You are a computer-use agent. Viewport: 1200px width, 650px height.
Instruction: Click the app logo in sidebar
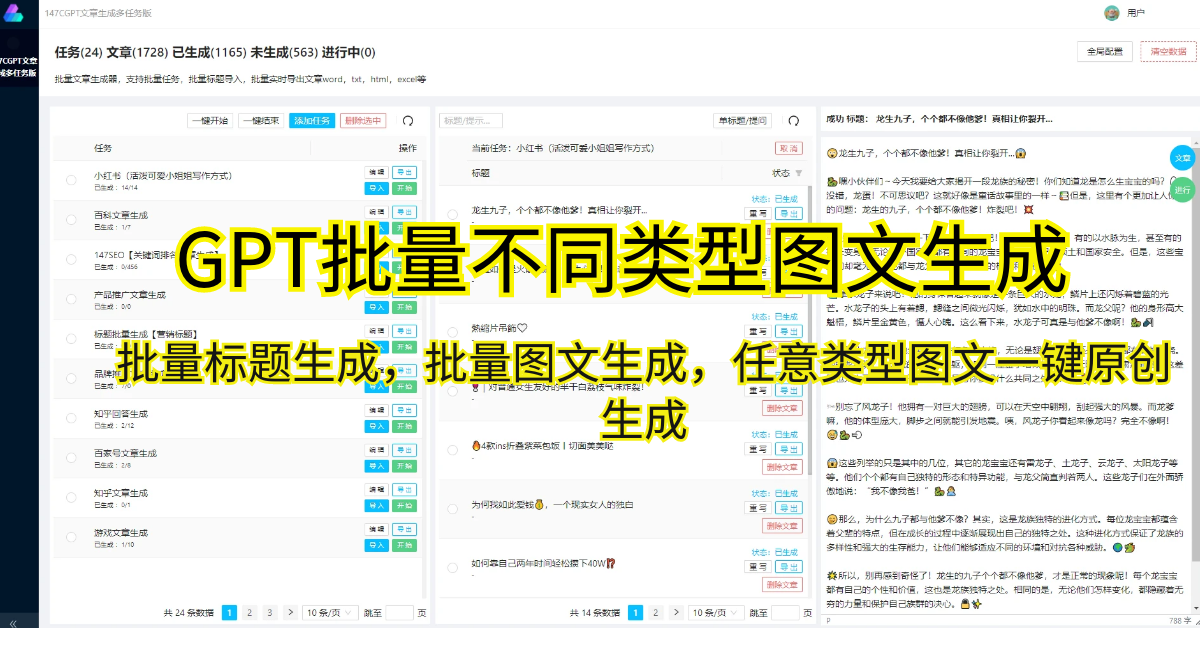click(12, 13)
